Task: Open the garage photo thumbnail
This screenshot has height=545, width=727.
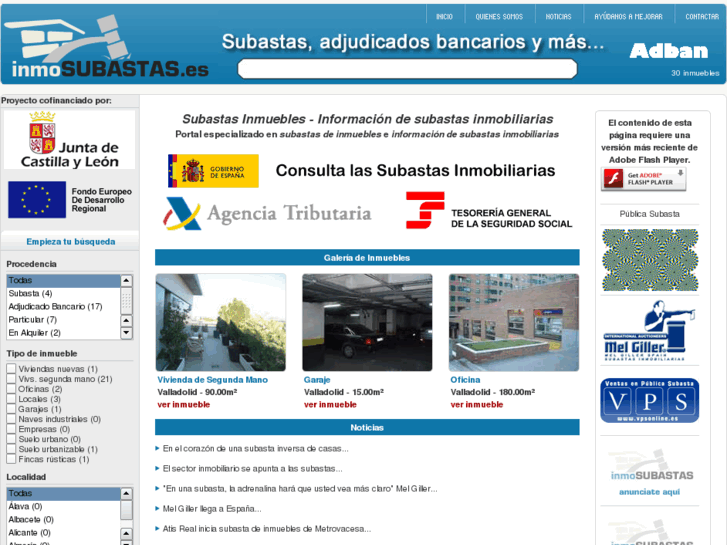Action: pyautogui.click(x=367, y=322)
